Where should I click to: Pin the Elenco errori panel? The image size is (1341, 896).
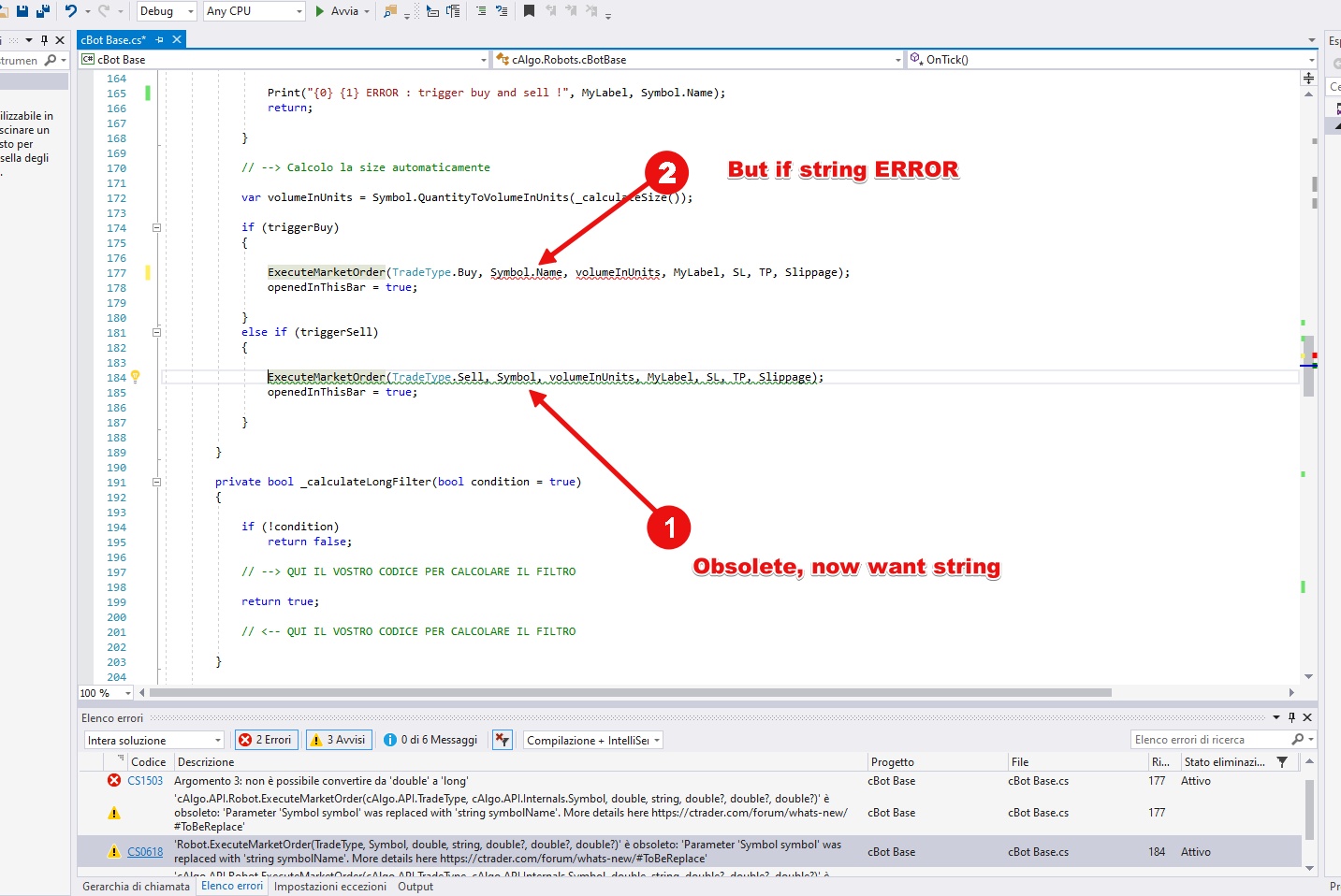pos(1291,717)
